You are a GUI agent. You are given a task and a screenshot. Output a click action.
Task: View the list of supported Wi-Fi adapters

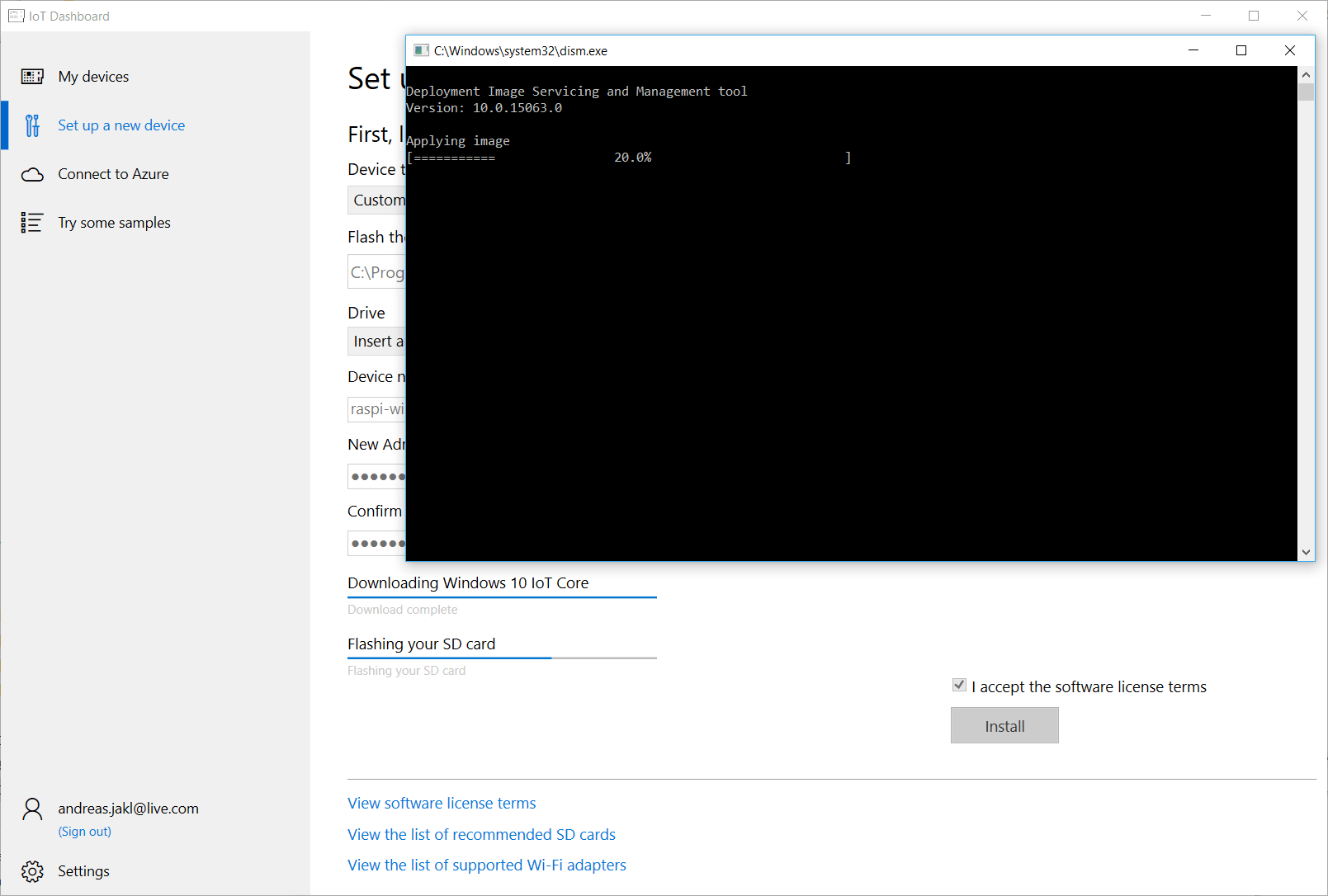486,865
